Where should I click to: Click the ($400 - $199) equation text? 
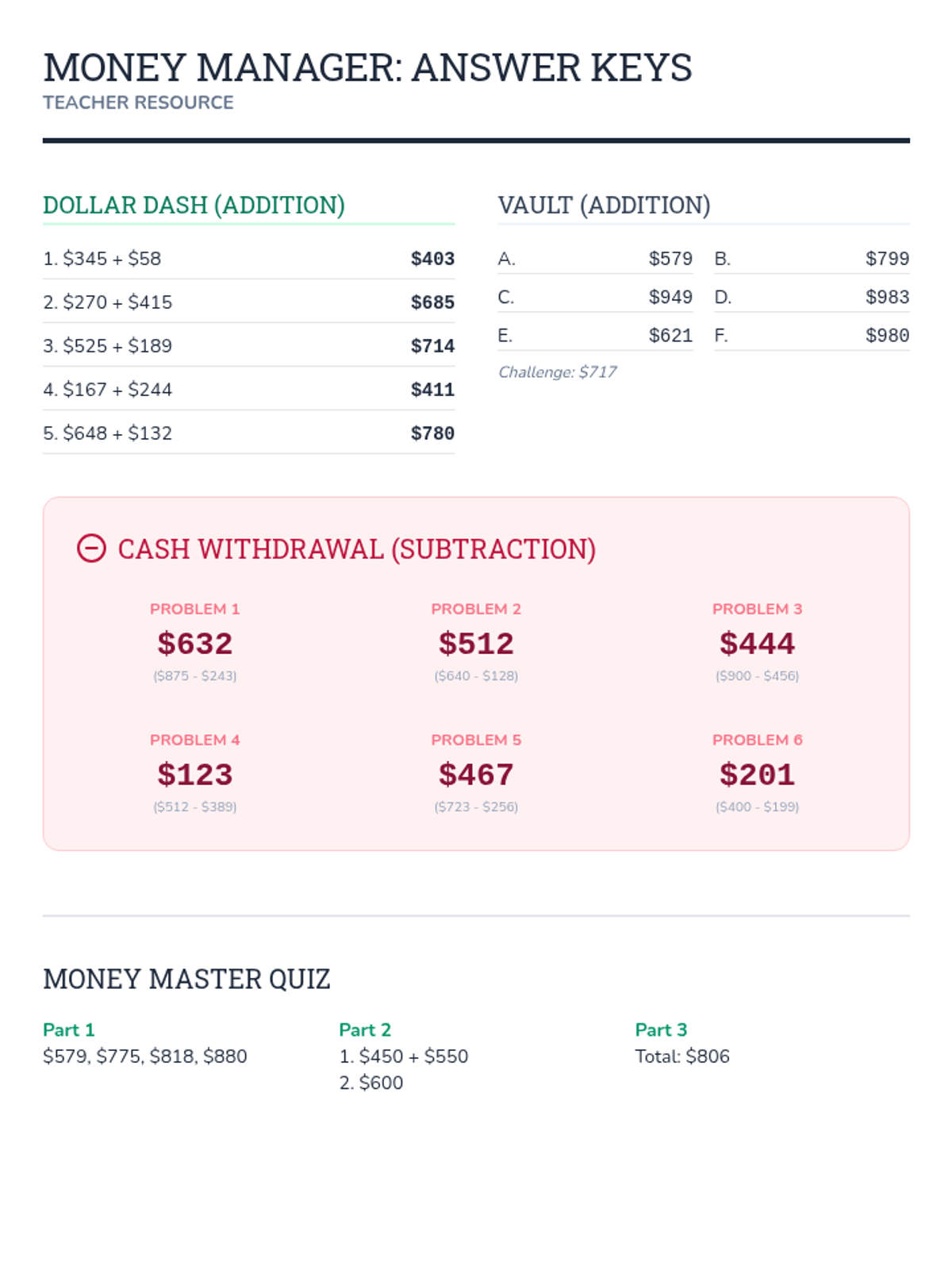757,806
